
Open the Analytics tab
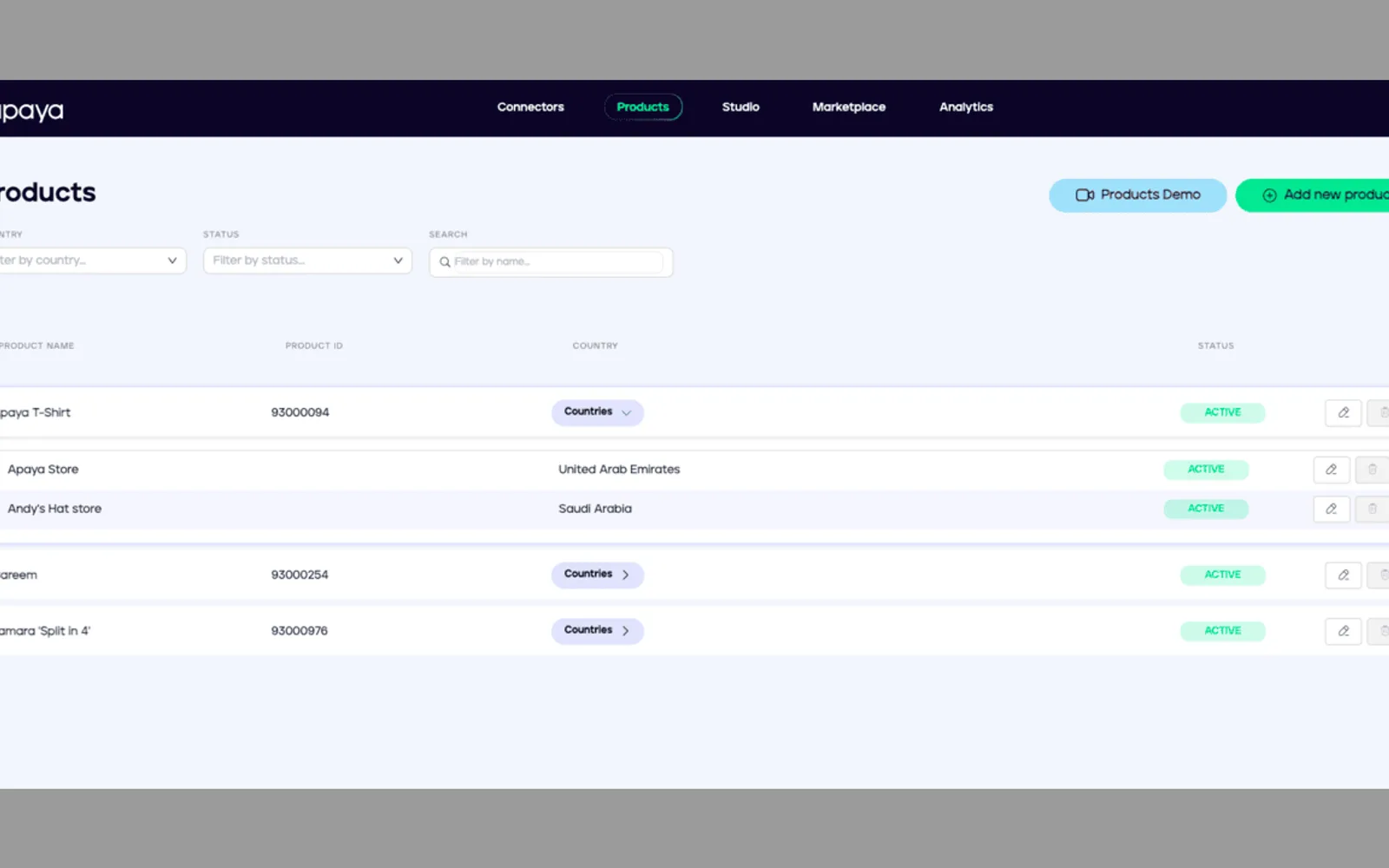[966, 107]
